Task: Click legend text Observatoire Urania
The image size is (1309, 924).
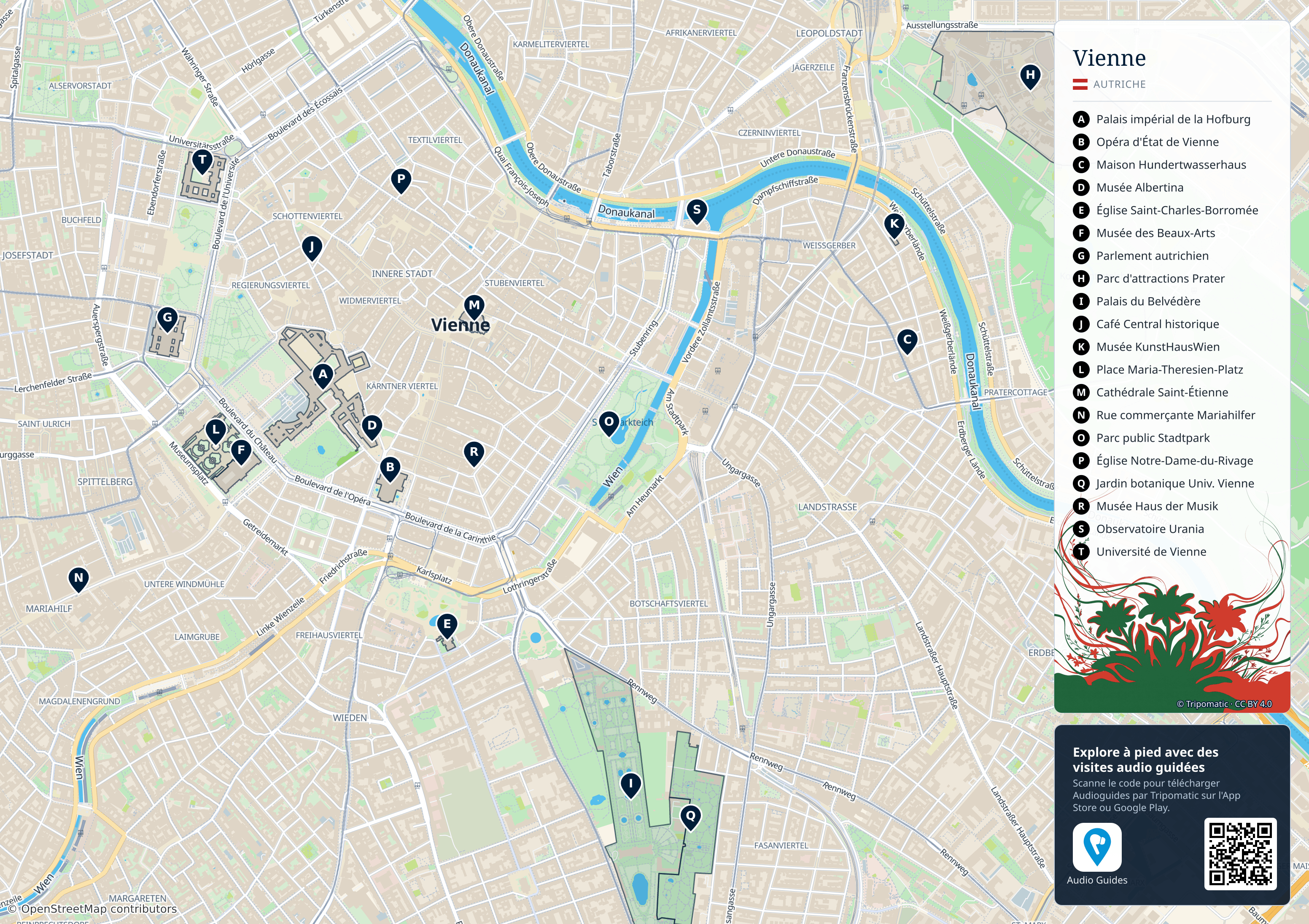Action: point(1150,529)
